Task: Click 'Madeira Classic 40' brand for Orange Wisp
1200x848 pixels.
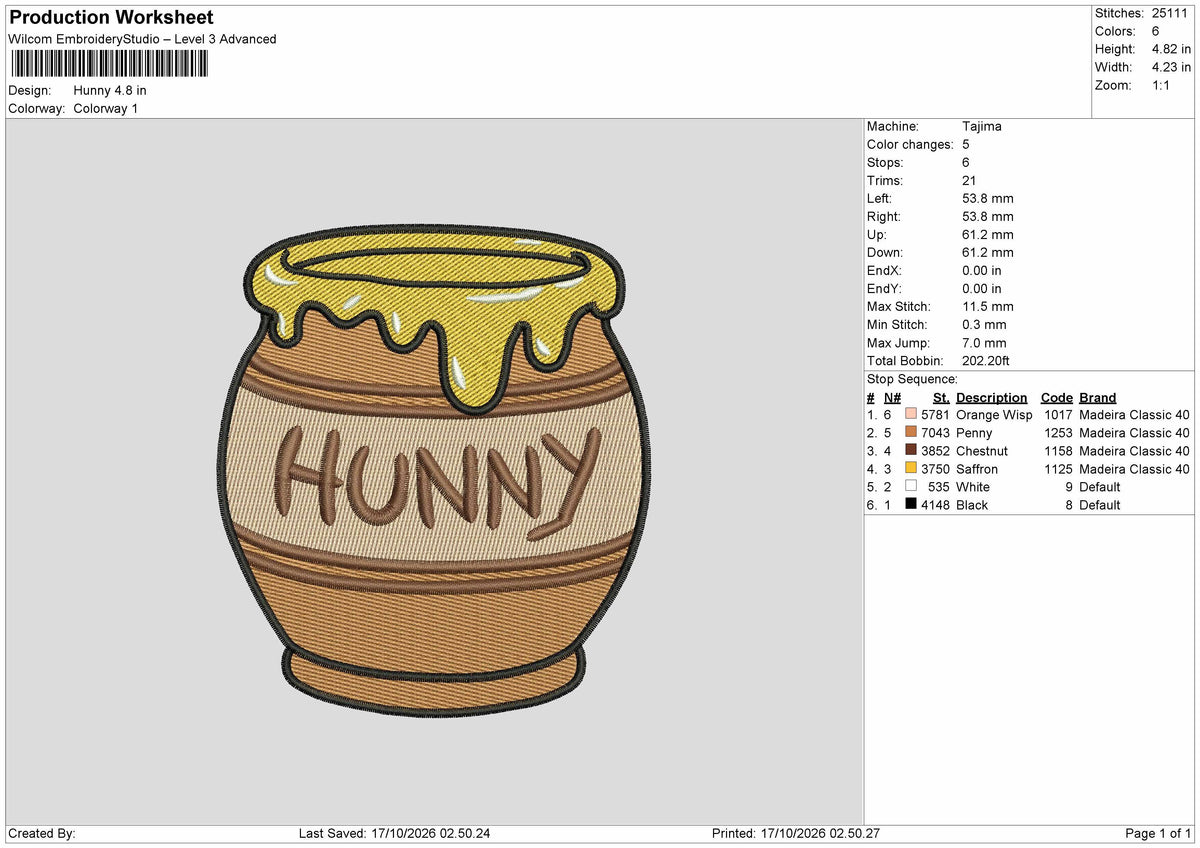Action: click(x=1134, y=414)
